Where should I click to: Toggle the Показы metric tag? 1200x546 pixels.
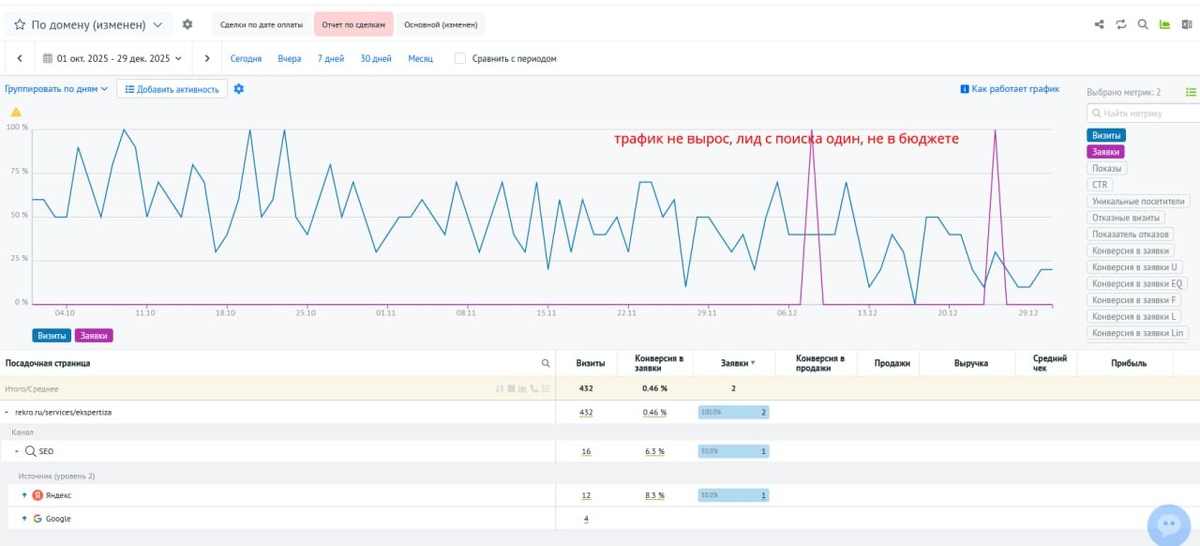(x=1106, y=168)
